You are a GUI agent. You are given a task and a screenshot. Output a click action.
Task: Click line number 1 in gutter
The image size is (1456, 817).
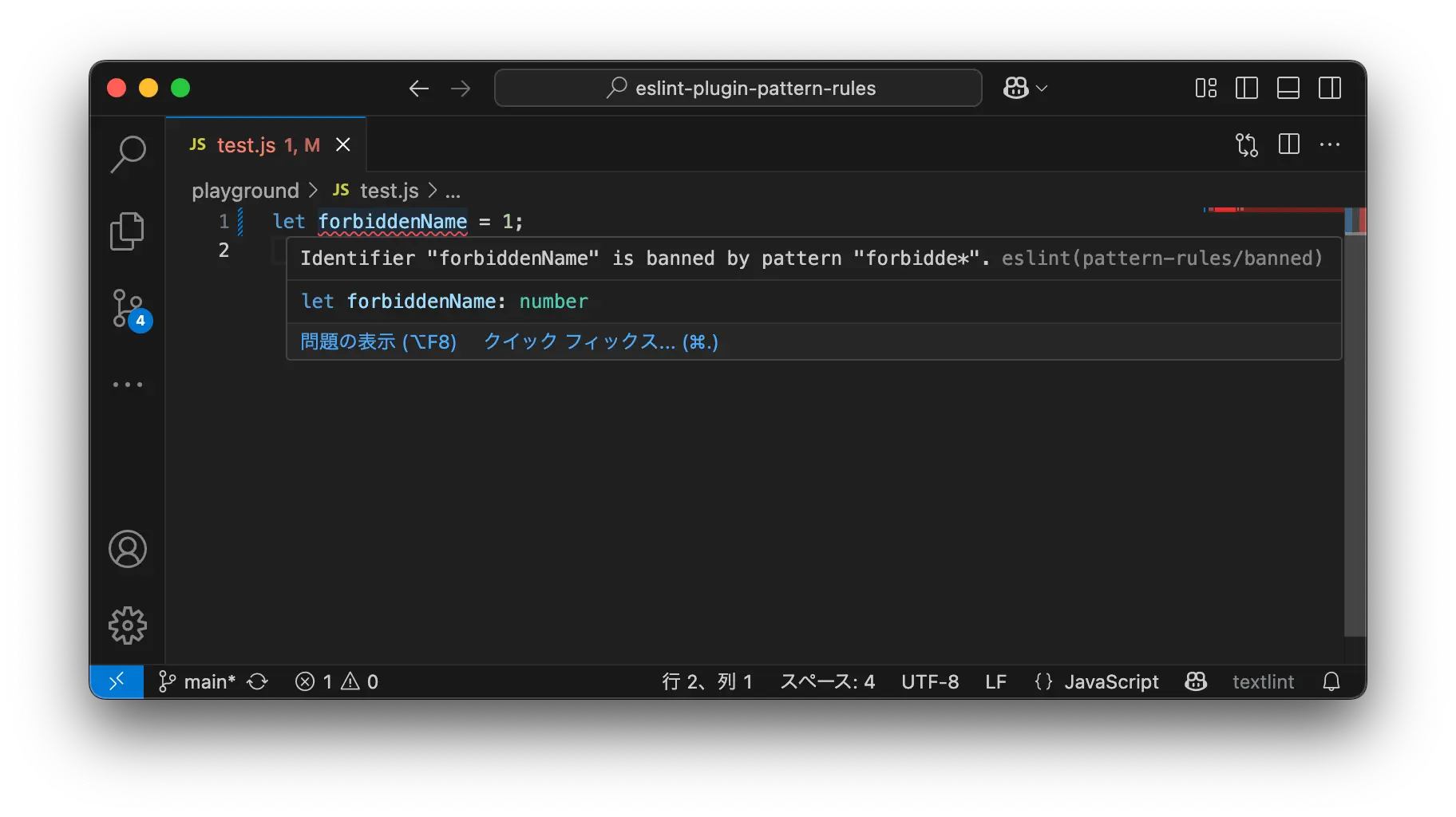pyautogui.click(x=224, y=221)
